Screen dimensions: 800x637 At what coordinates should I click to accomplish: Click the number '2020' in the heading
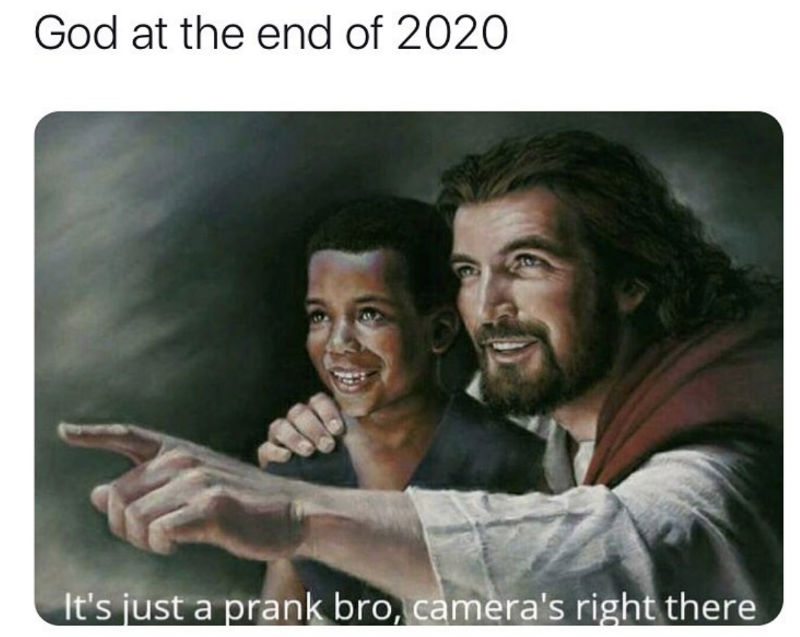point(452,33)
